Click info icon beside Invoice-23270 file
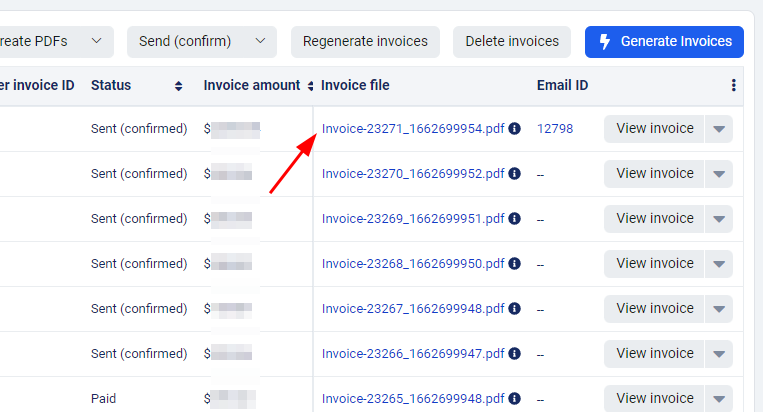 [515, 174]
